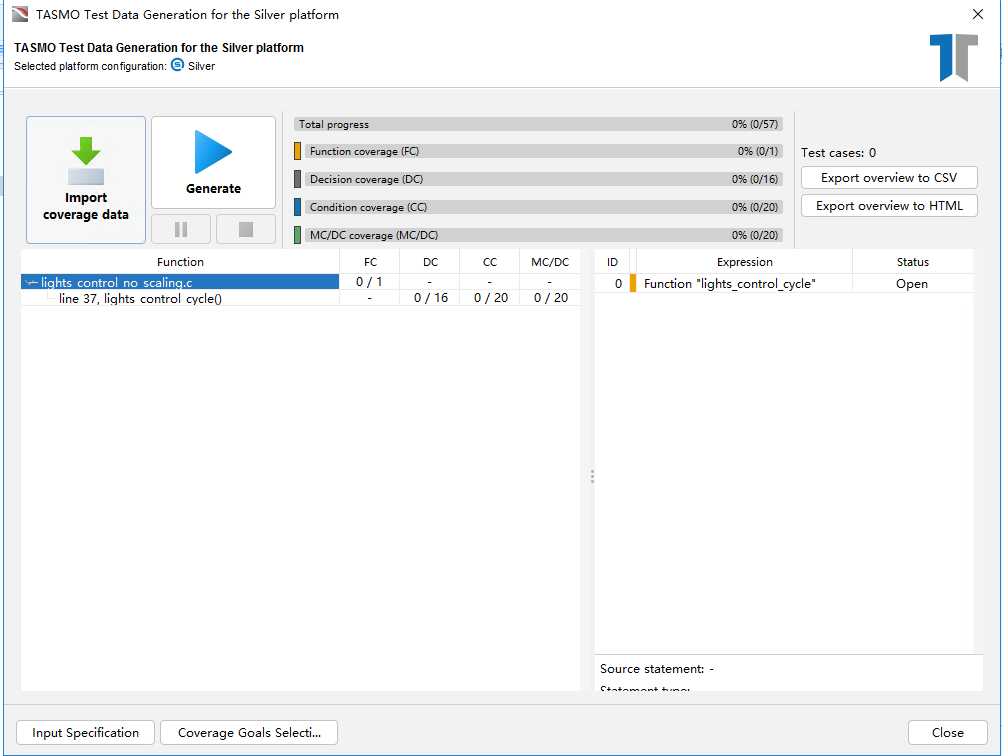
Task: Open Coverage Goals Selection button
Action: pos(249,732)
